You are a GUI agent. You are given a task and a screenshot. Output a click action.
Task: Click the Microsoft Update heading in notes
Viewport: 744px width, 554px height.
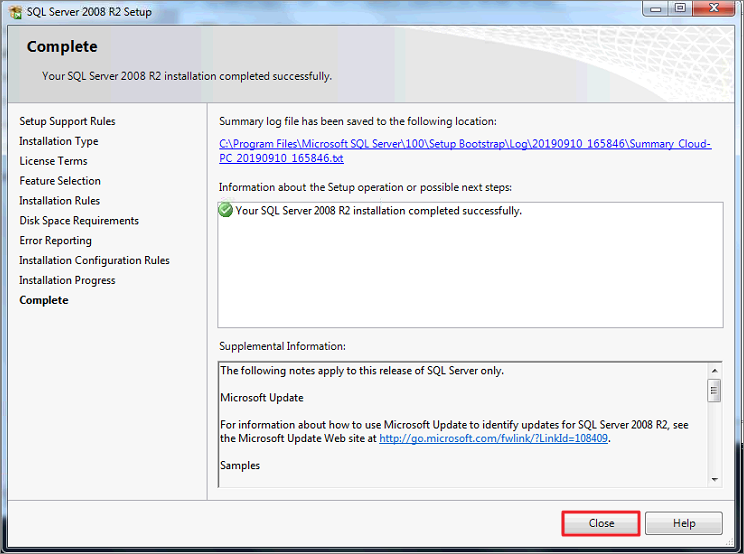261,397
